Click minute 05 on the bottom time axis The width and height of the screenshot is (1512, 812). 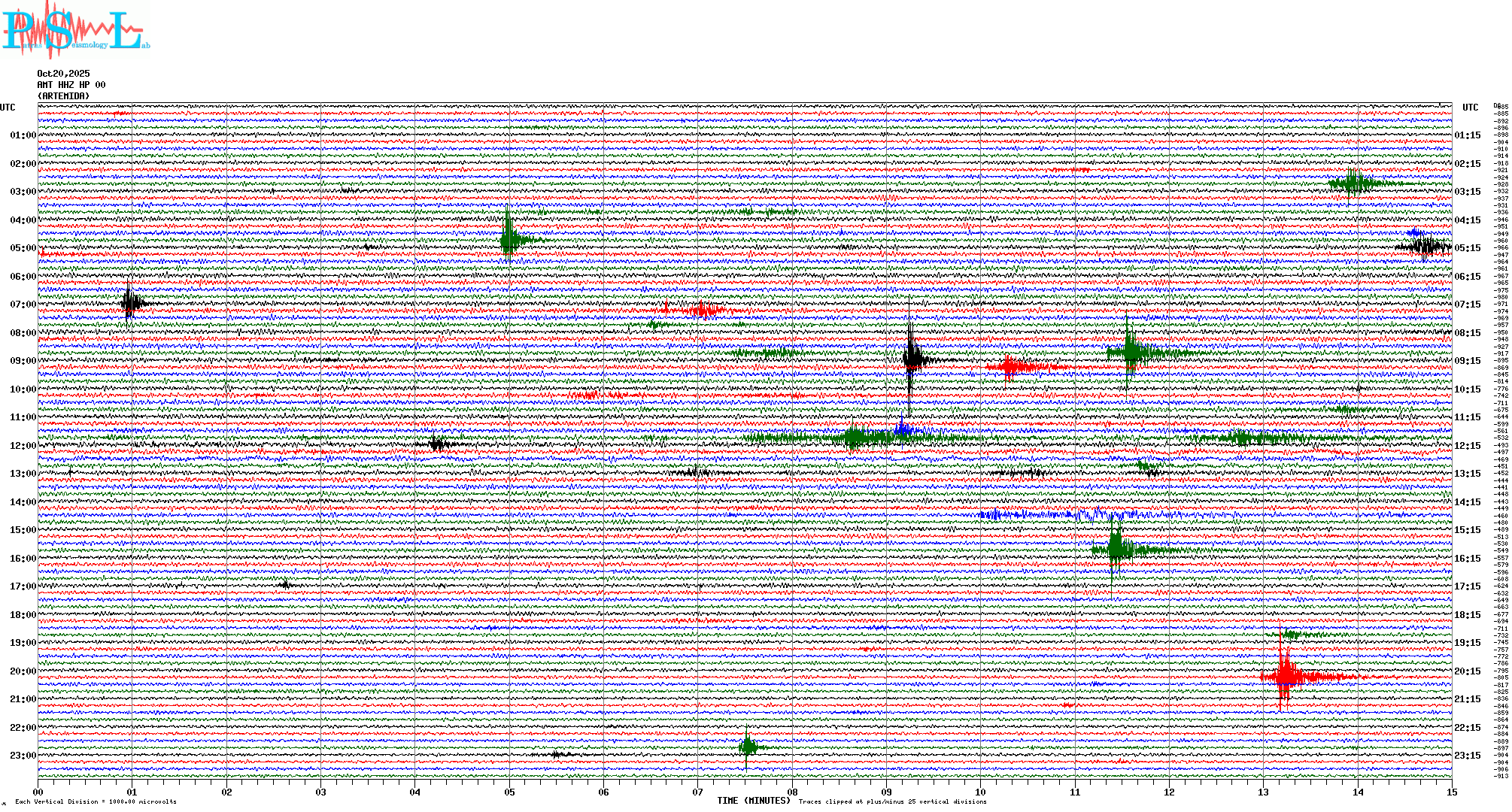coord(509,792)
